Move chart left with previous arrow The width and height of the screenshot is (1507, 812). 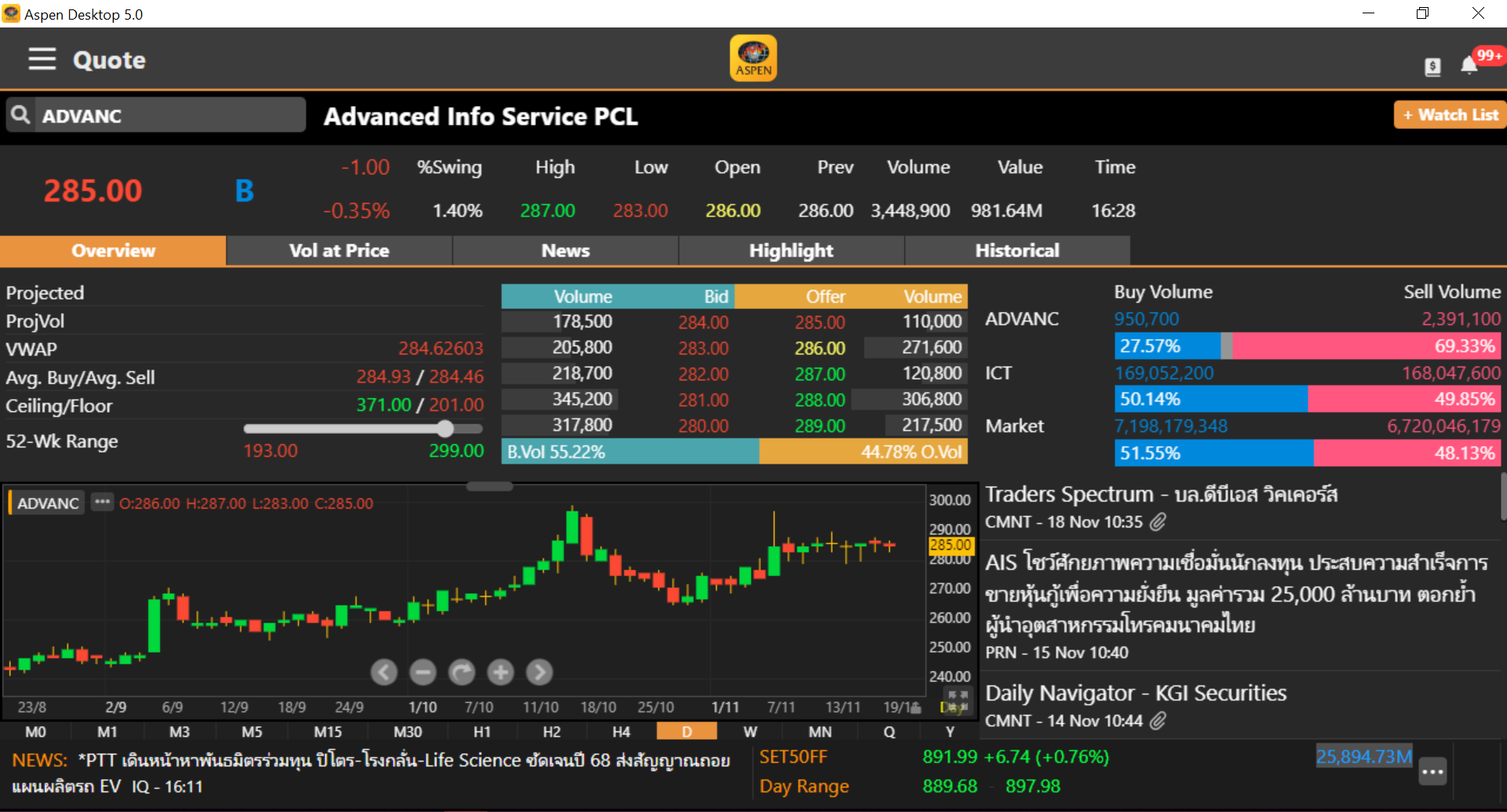[x=384, y=672]
